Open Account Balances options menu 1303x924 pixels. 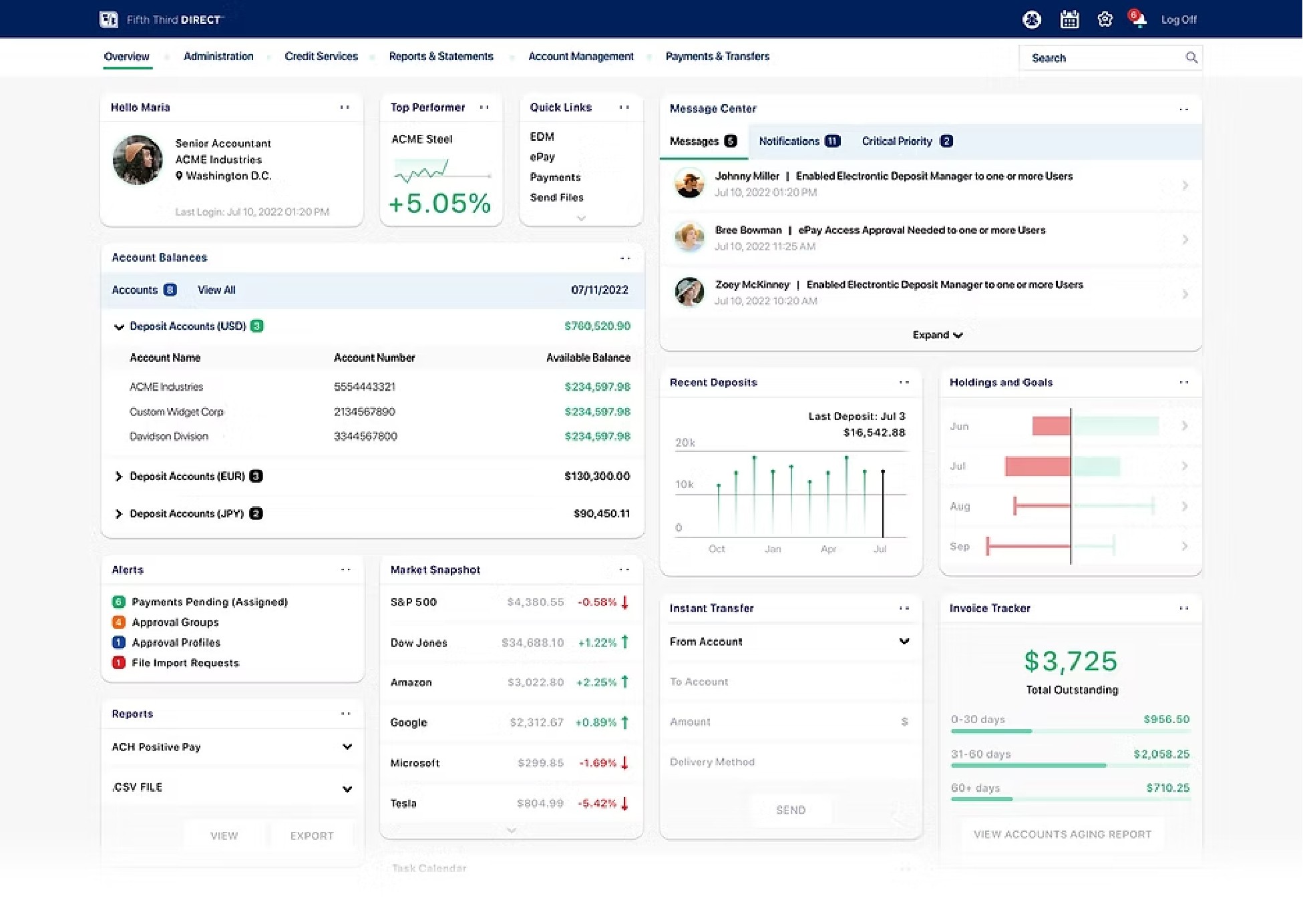[625, 258]
